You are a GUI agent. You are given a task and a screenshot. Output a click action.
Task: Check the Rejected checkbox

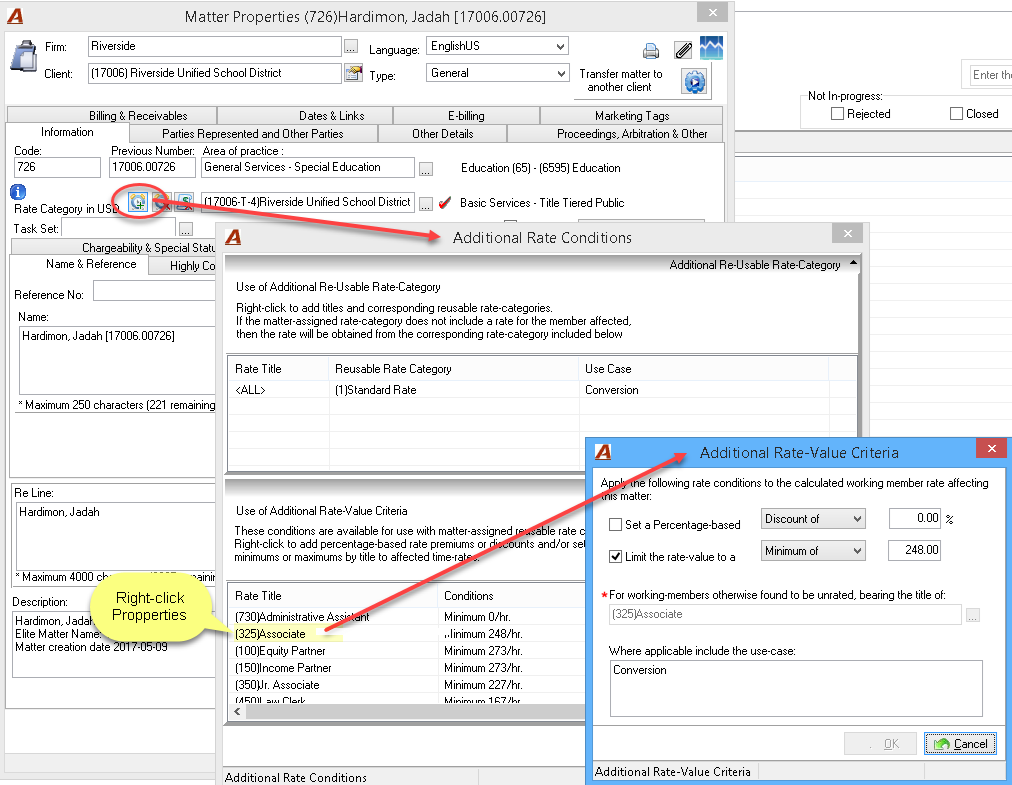pos(837,114)
